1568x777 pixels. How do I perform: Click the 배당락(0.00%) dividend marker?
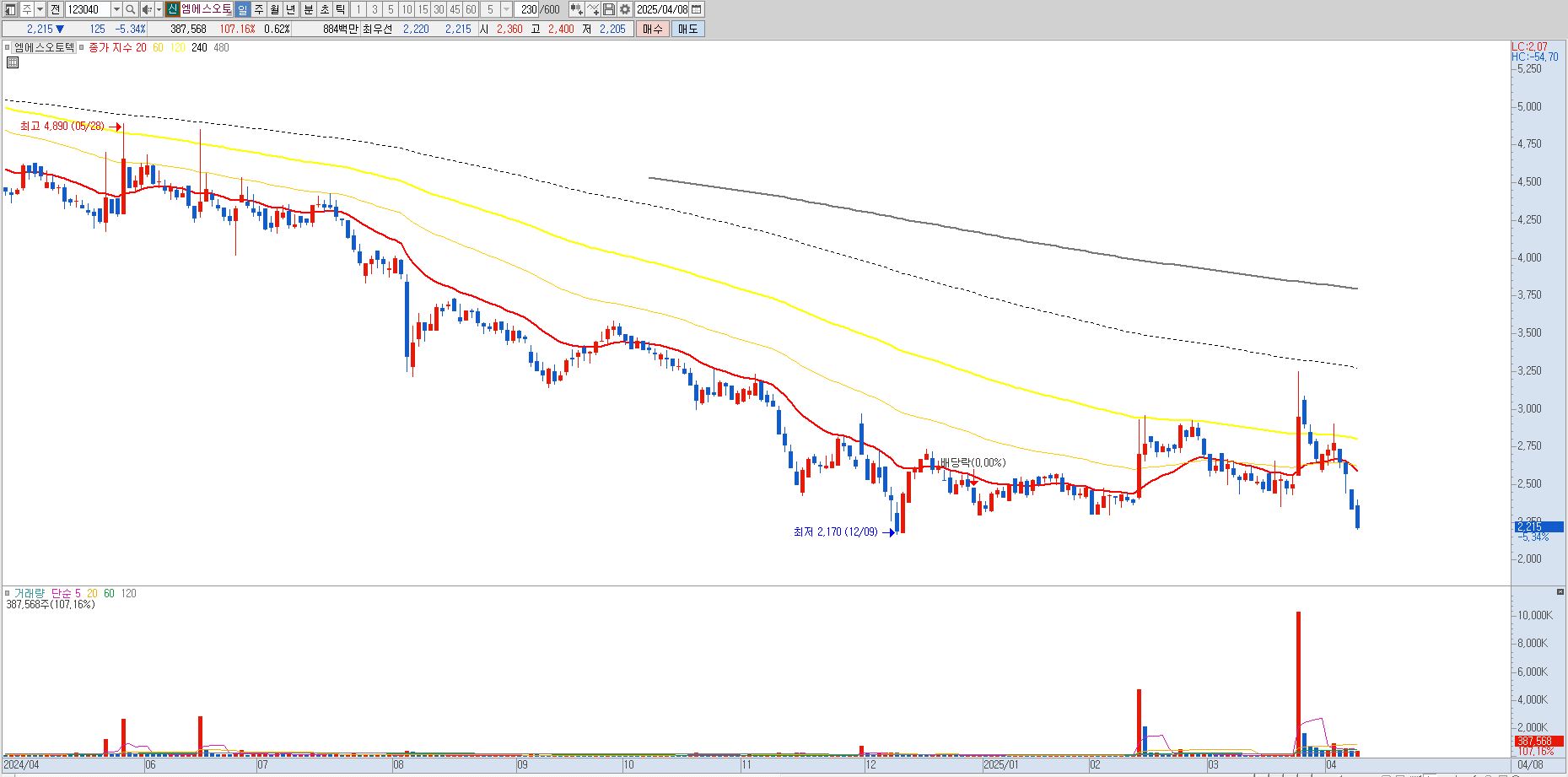[x=973, y=462]
